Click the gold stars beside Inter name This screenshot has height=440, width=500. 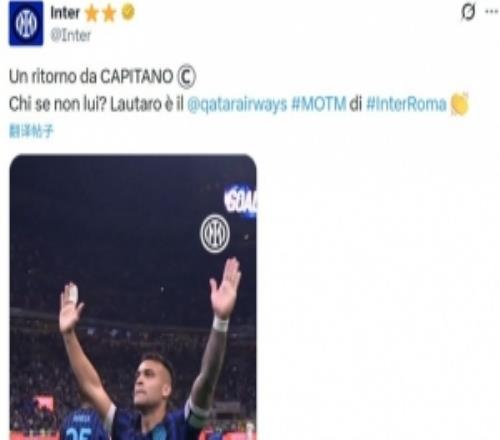tap(100, 14)
